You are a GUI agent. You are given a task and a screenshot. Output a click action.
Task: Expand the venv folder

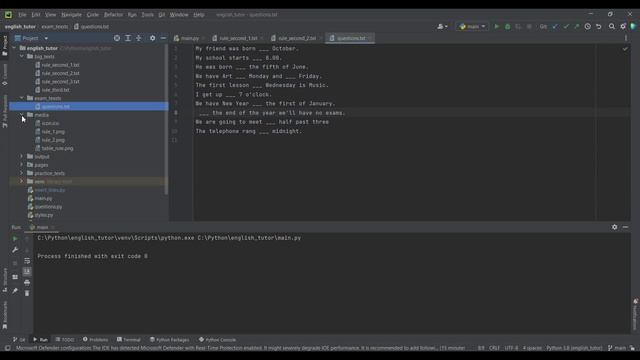coord(22,181)
